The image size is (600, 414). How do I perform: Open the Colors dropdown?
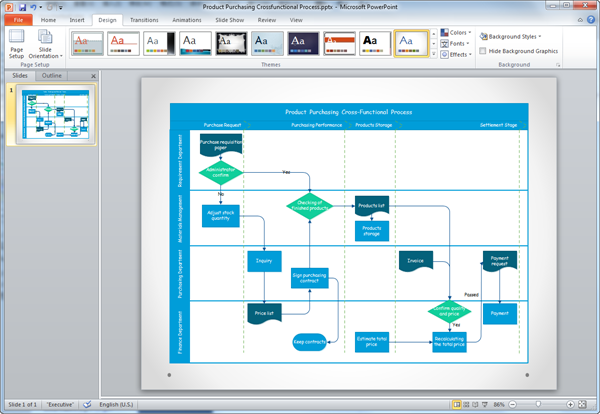[x=456, y=32]
